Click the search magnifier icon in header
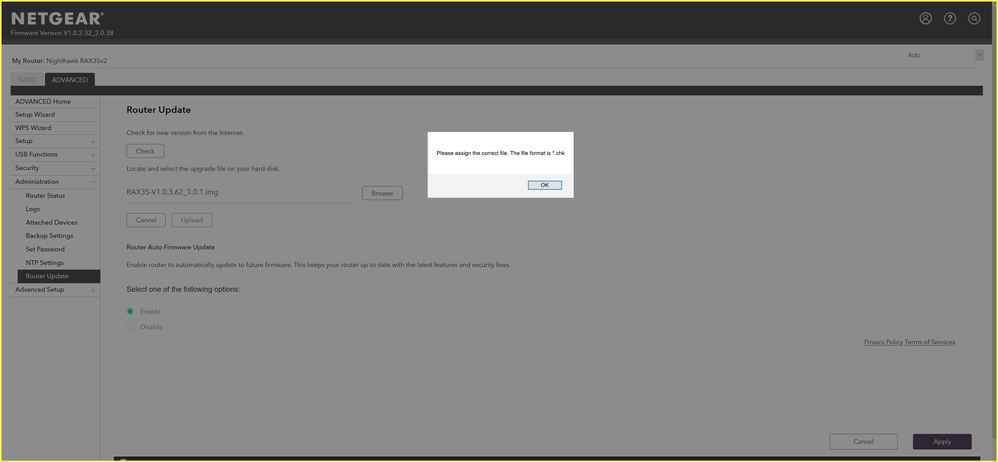The height and width of the screenshot is (462, 998). (974, 18)
